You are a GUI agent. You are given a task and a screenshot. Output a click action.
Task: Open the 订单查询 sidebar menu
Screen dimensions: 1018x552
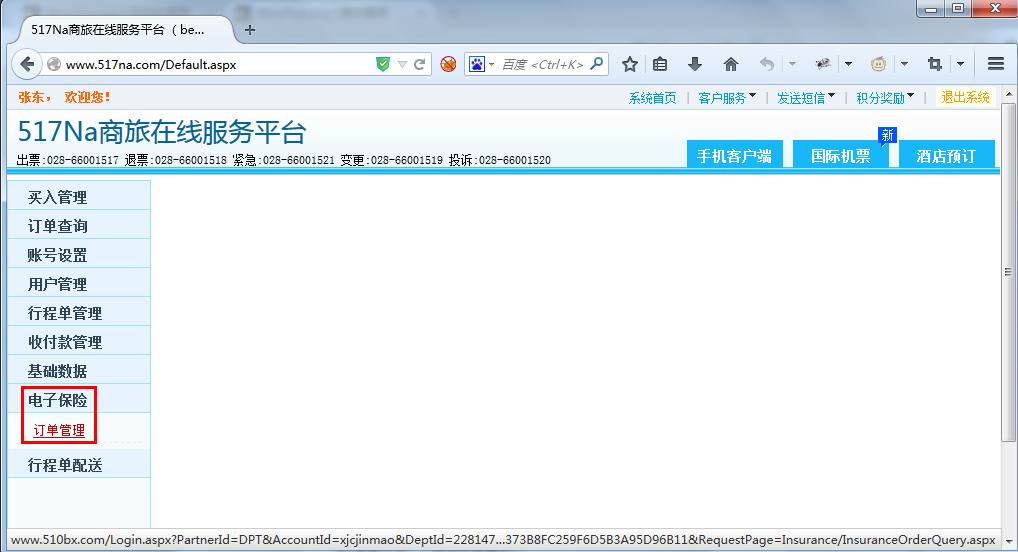(79, 225)
